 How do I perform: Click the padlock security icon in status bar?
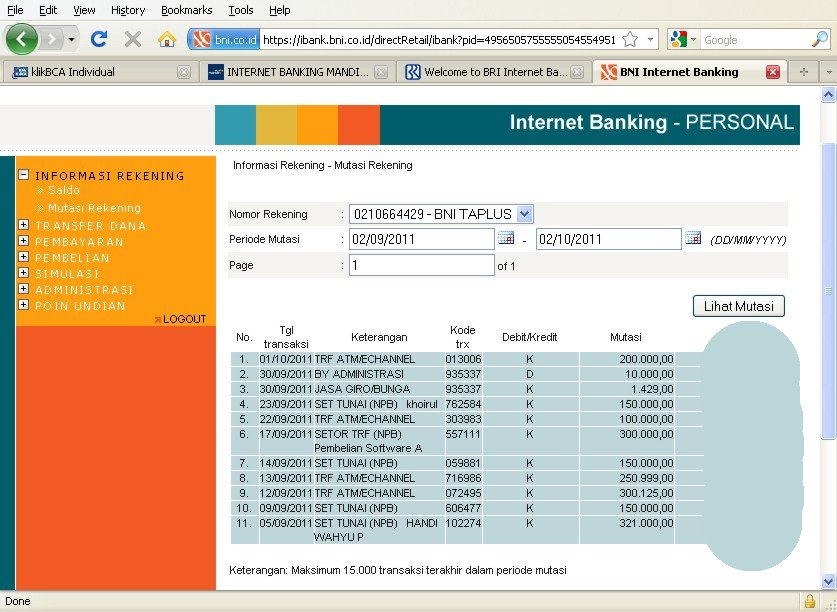click(x=809, y=601)
